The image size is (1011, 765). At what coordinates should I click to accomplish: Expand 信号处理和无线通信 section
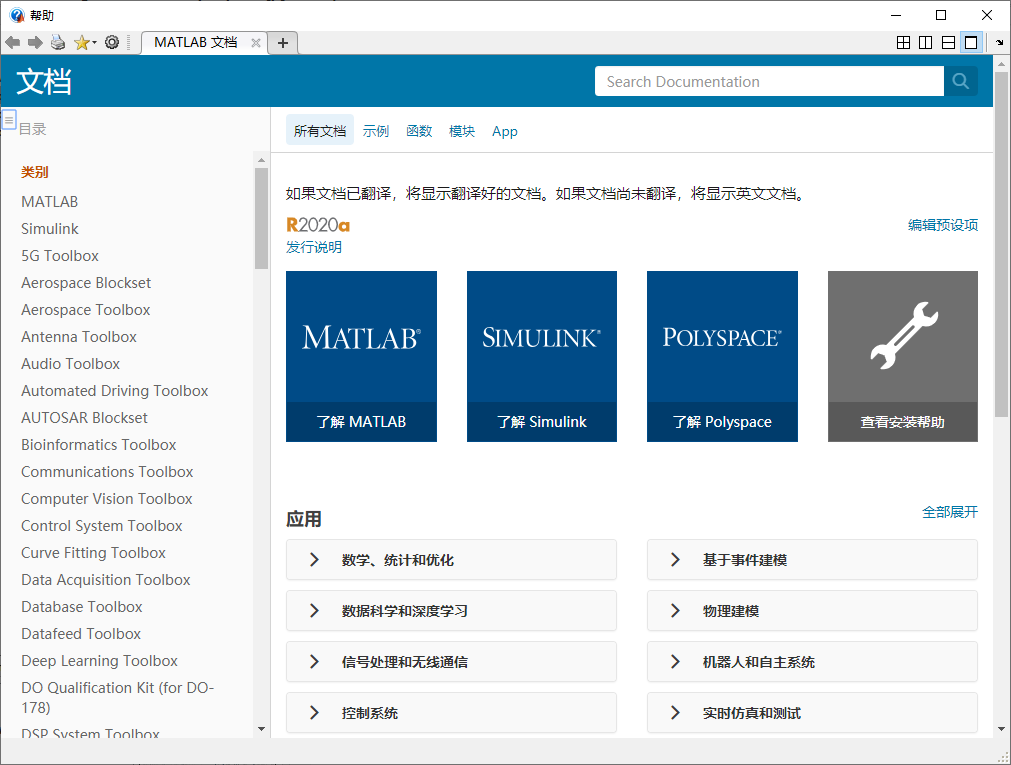(x=451, y=662)
